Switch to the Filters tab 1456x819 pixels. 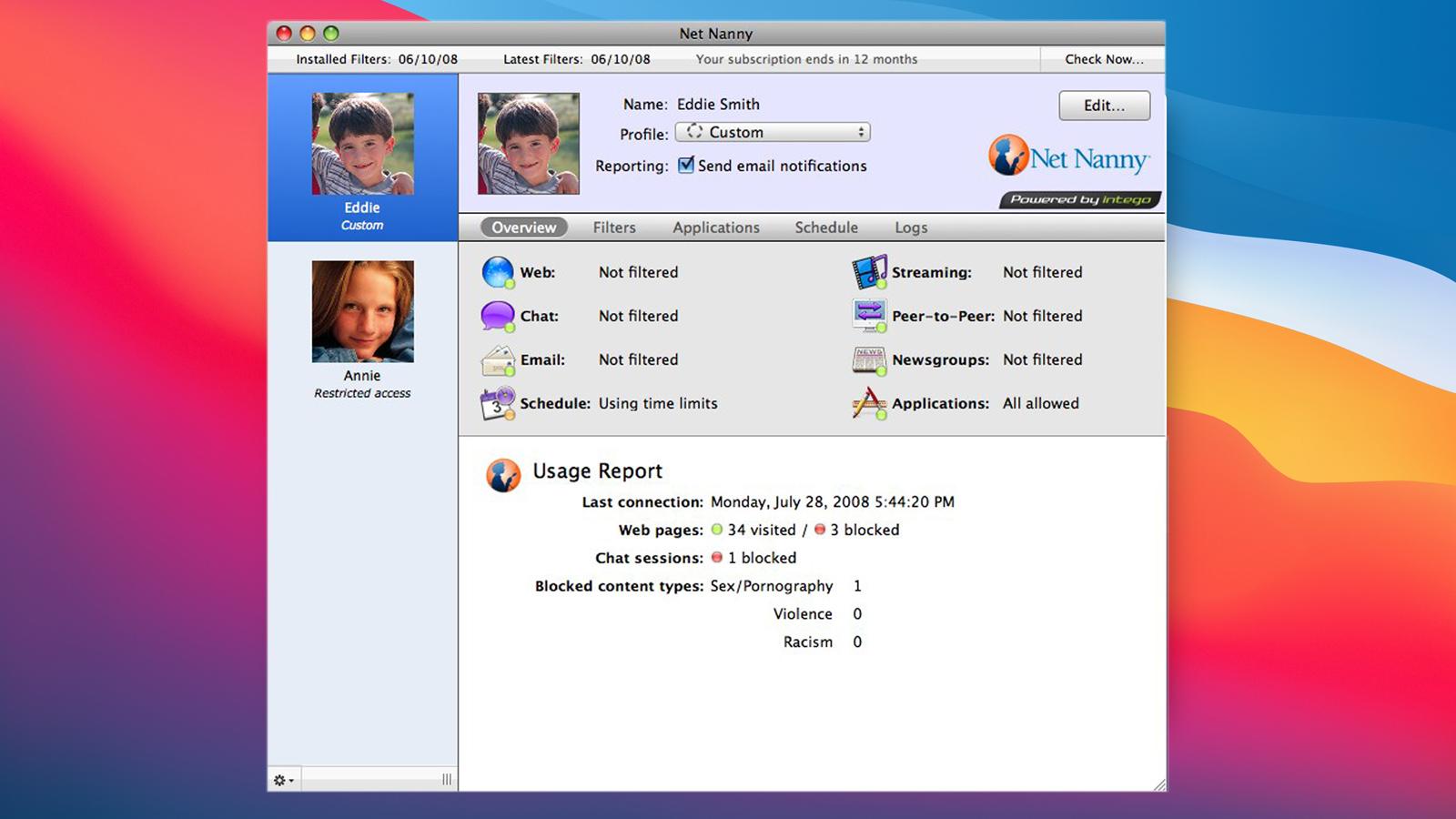pos(614,227)
